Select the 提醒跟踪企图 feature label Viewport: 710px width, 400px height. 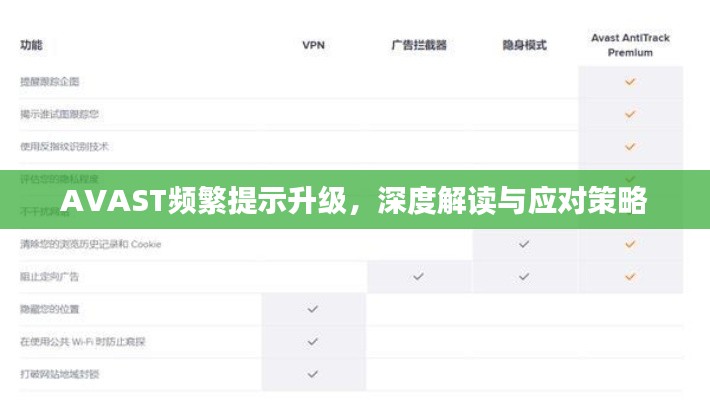point(49,82)
